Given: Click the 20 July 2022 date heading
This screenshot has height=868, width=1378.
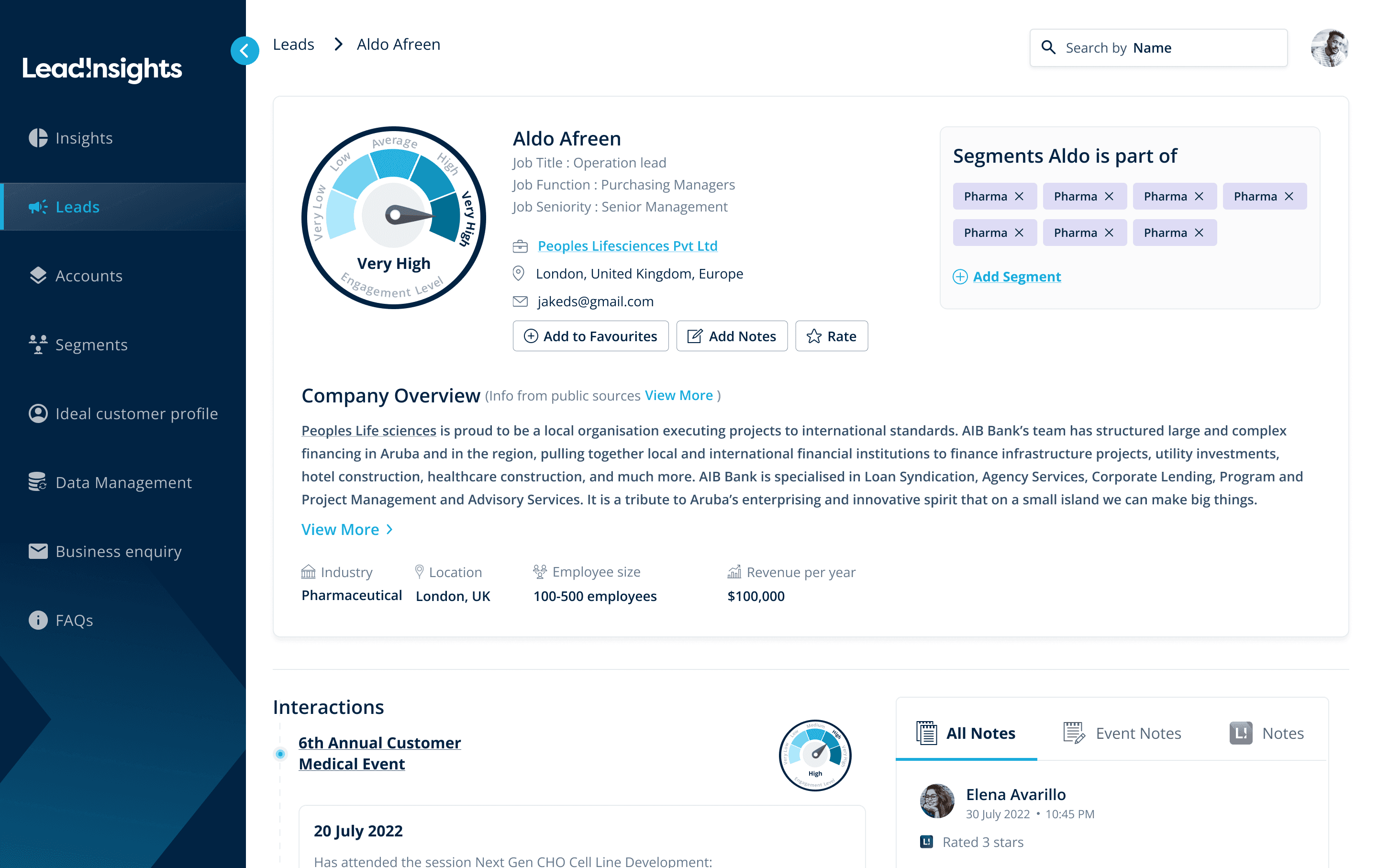Looking at the screenshot, I should tap(358, 831).
